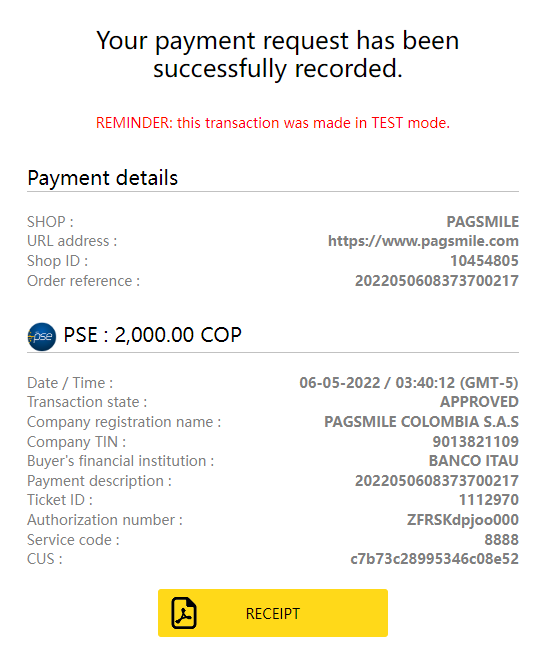Open the https://www.pagsmile.com URL
This screenshot has height=647, width=539.
click(423, 241)
